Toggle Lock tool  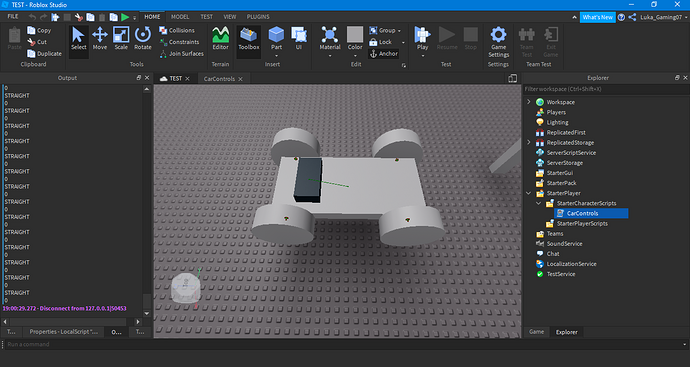coord(381,42)
